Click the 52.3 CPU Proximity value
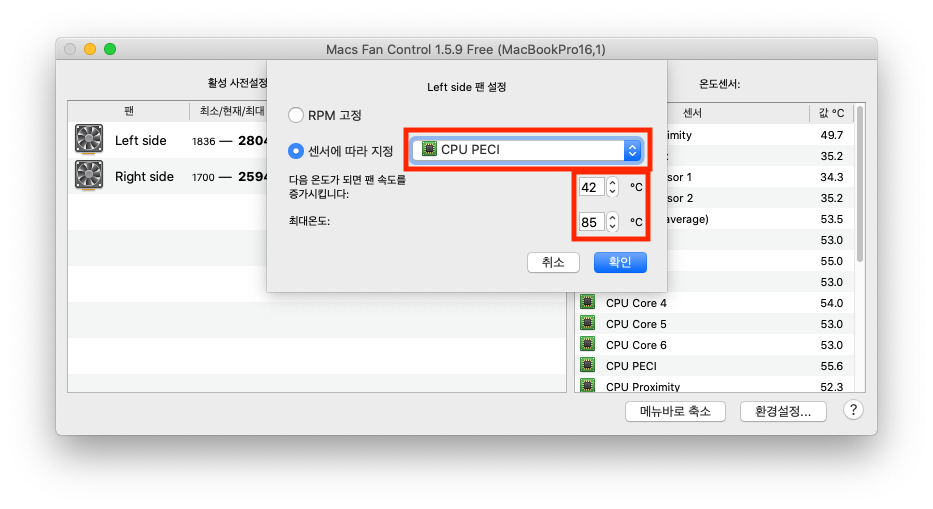Viewport: 933px width, 509px height. (831, 387)
